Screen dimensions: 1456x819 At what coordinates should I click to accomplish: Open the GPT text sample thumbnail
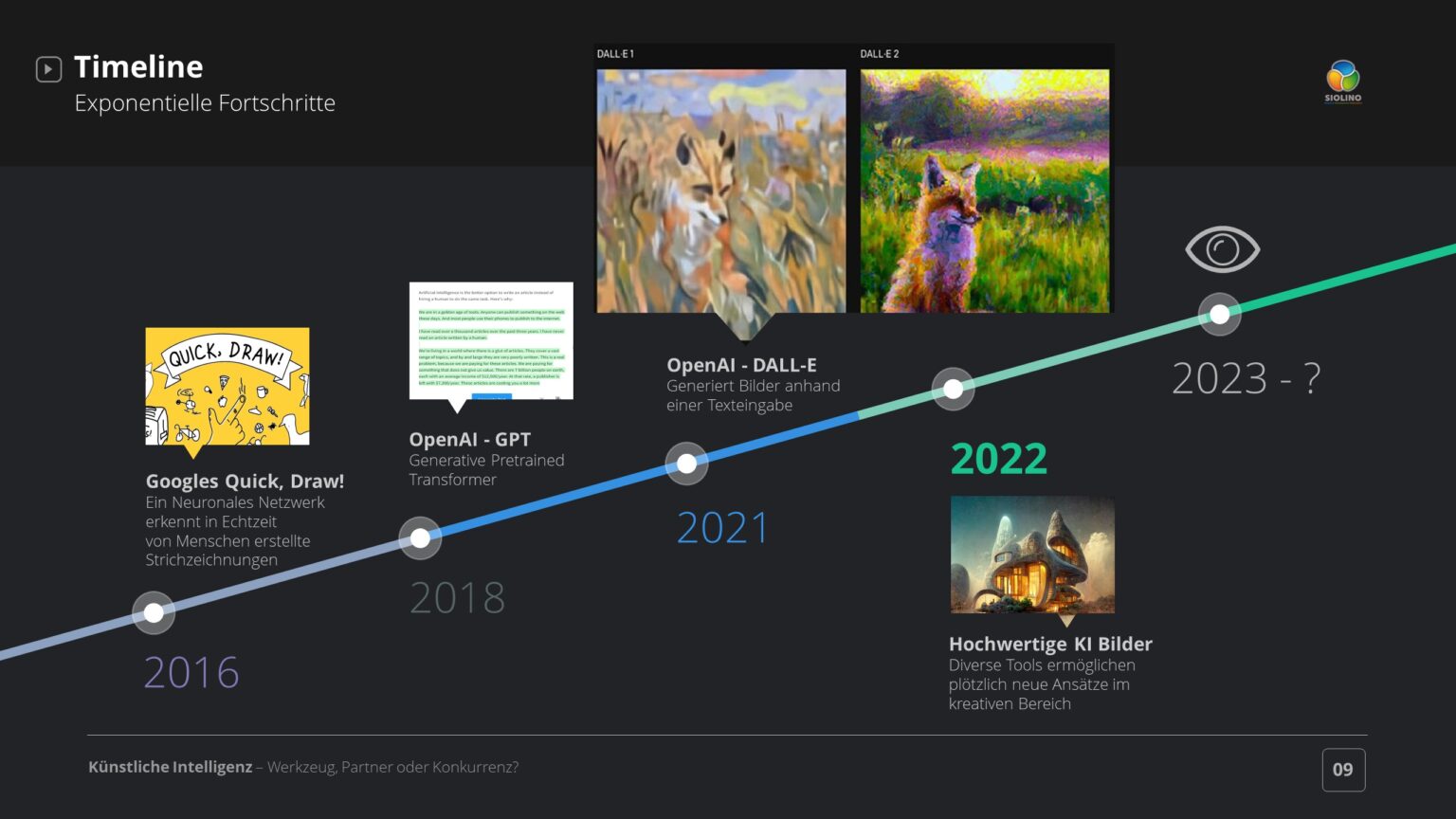(x=491, y=340)
